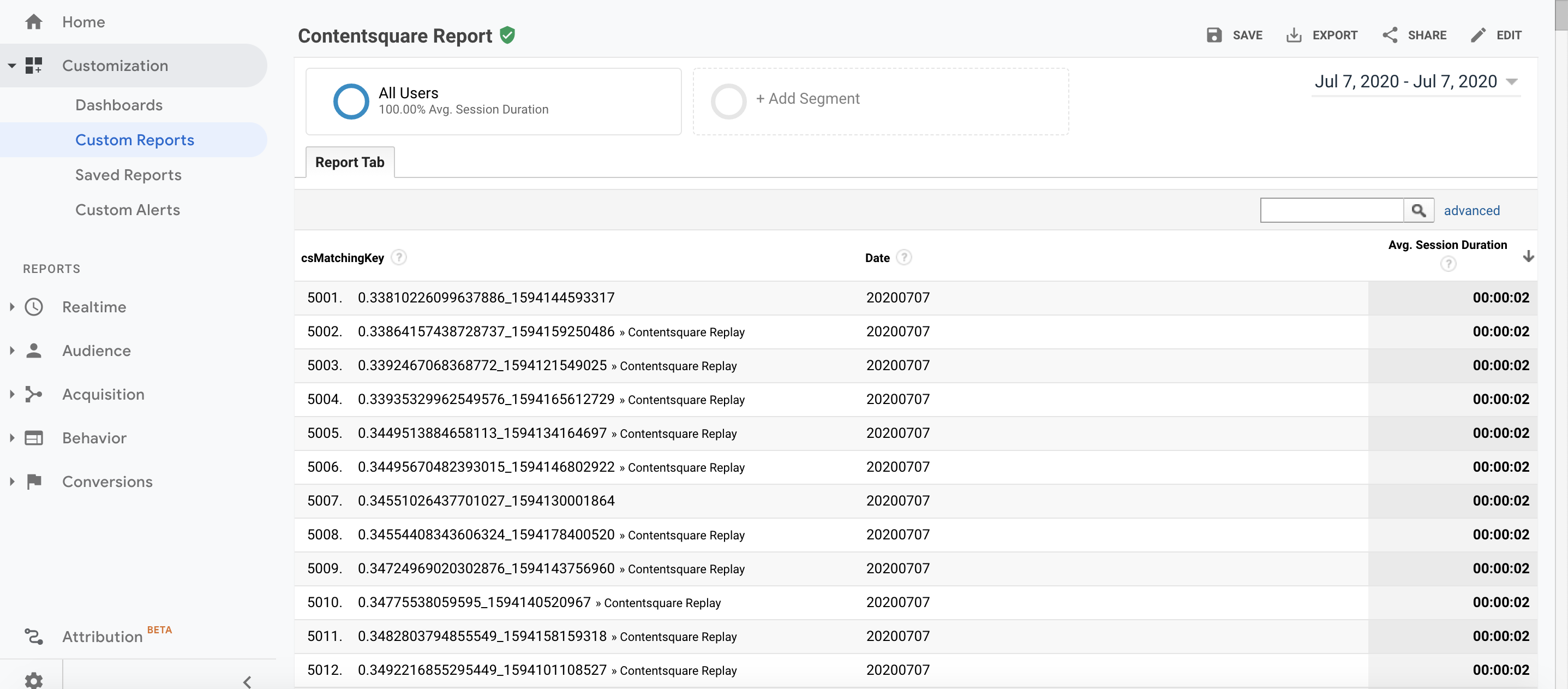Image resolution: width=1568 pixels, height=689 pixels.
Task: Click the empty Add Segment circle
Action: point(728,101)
